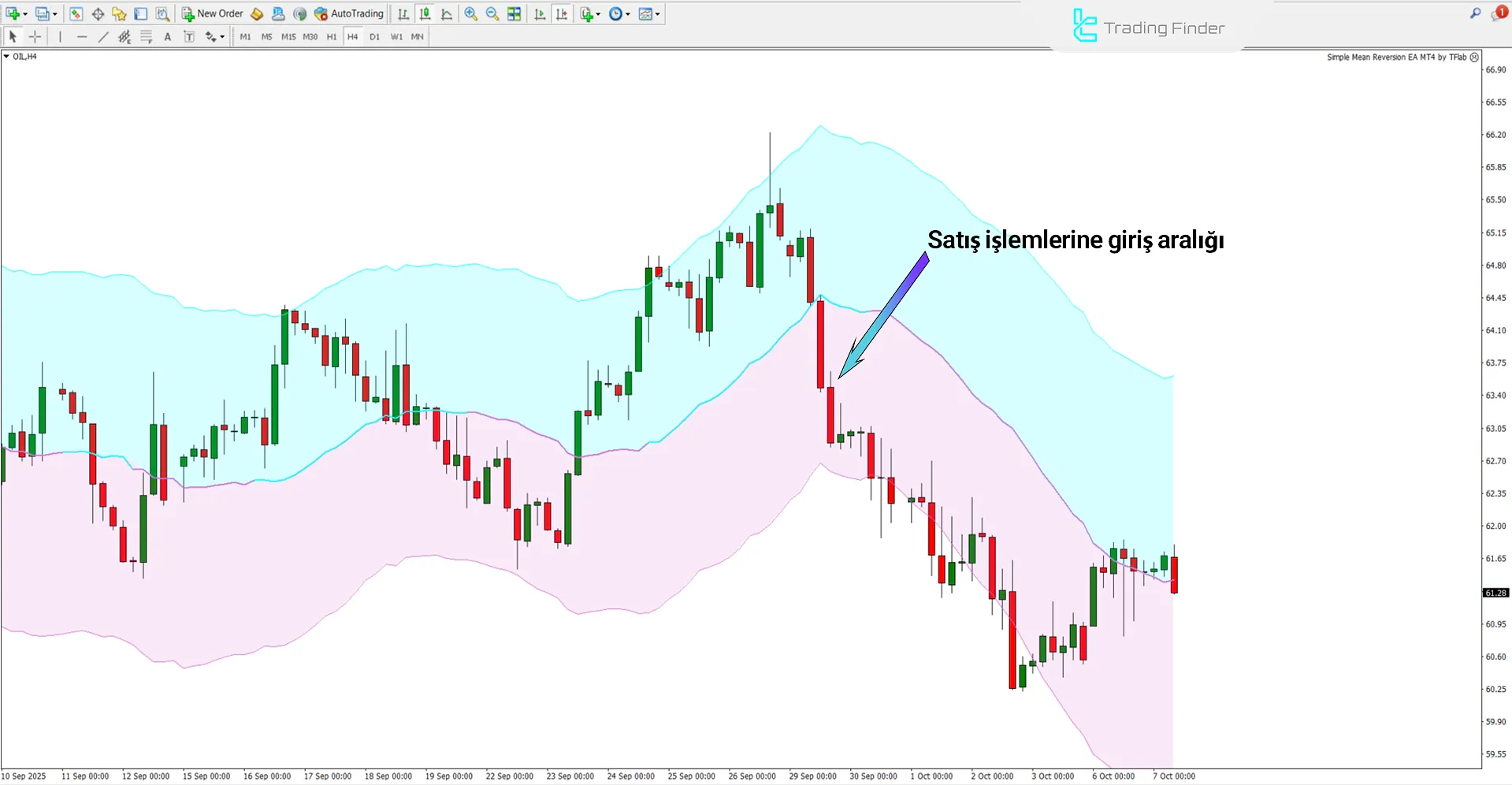Switch to the M15 timeframe

[x=288, y=37]
